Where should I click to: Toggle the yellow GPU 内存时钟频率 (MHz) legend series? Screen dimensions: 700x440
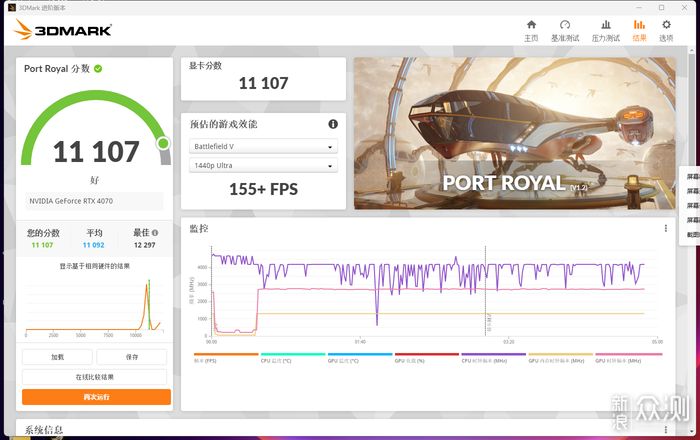click(x=561, y=357)
